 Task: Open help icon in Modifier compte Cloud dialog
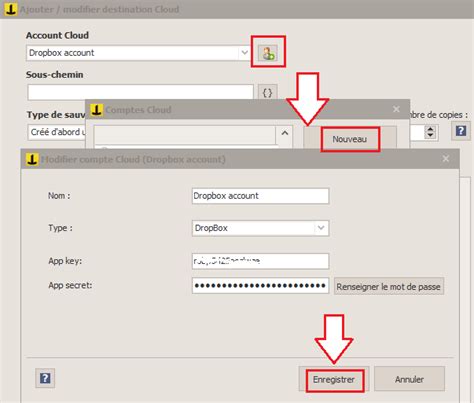[45, 378]
